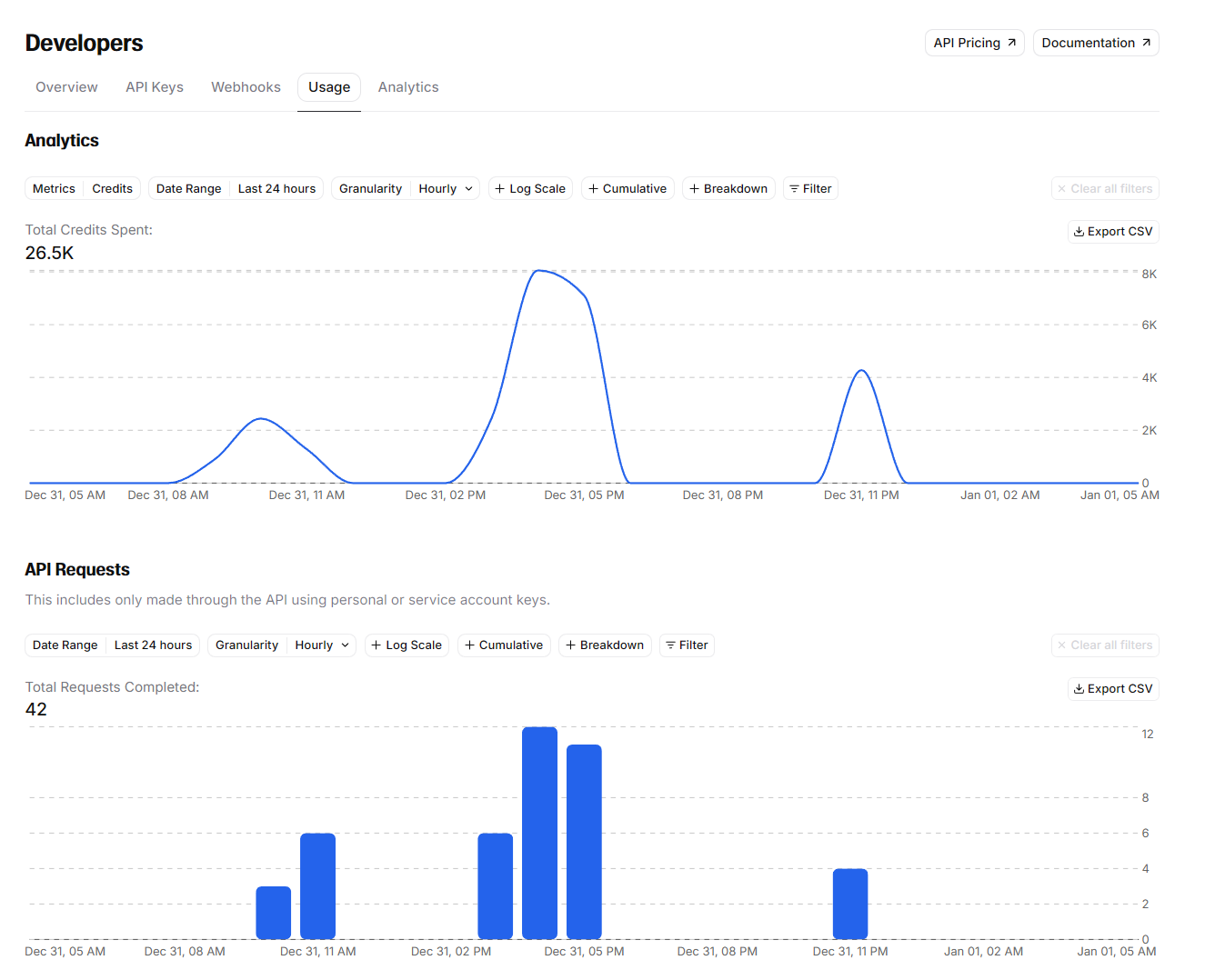Click the API Requests description sentence
This screenshot has height=980, width=1205.
(x=287, y=600)
